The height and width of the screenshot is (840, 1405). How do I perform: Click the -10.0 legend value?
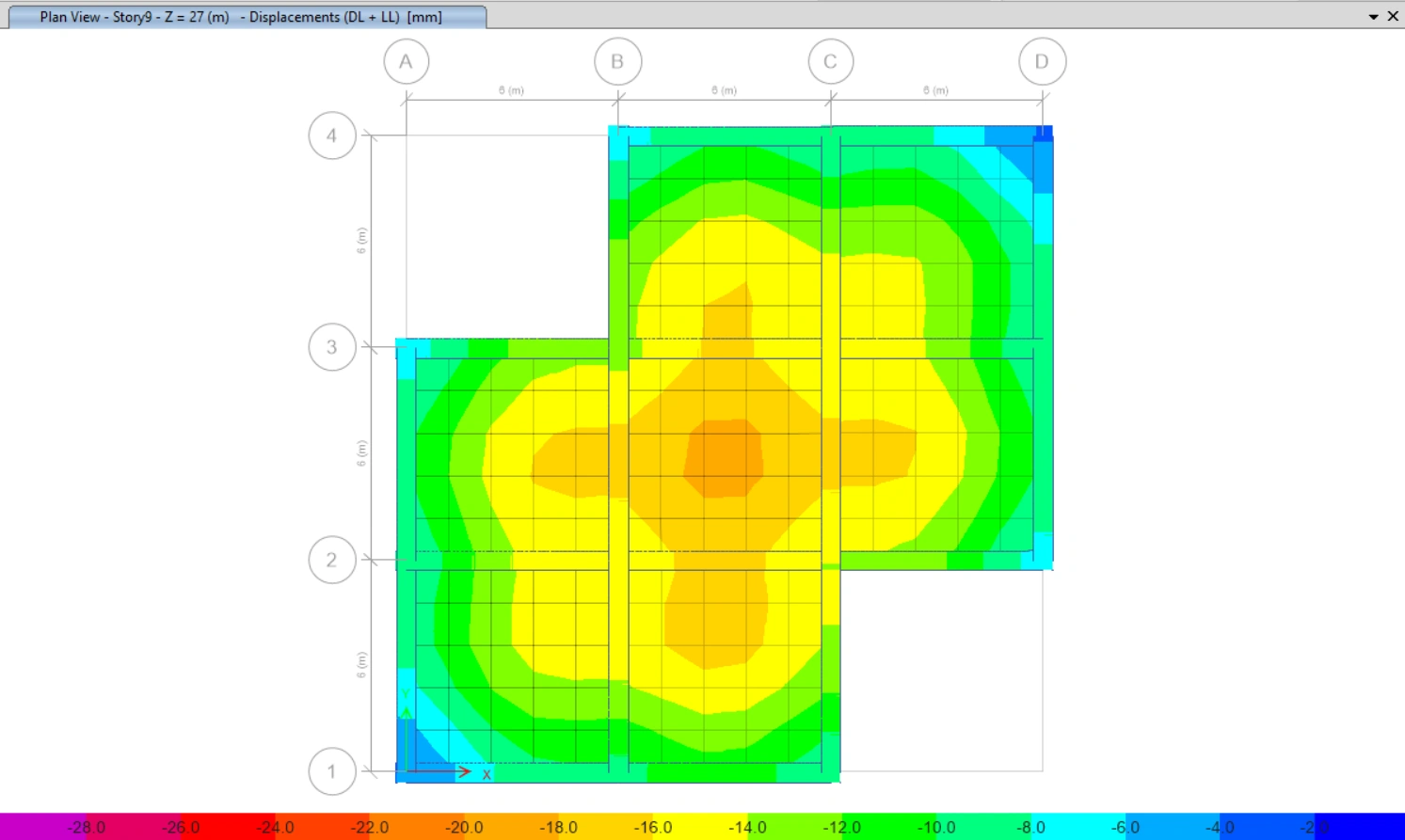[x=936, y=828]
